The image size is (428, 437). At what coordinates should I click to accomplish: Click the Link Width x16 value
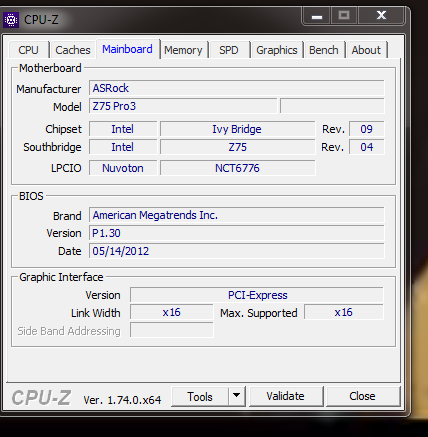[172, 312]
